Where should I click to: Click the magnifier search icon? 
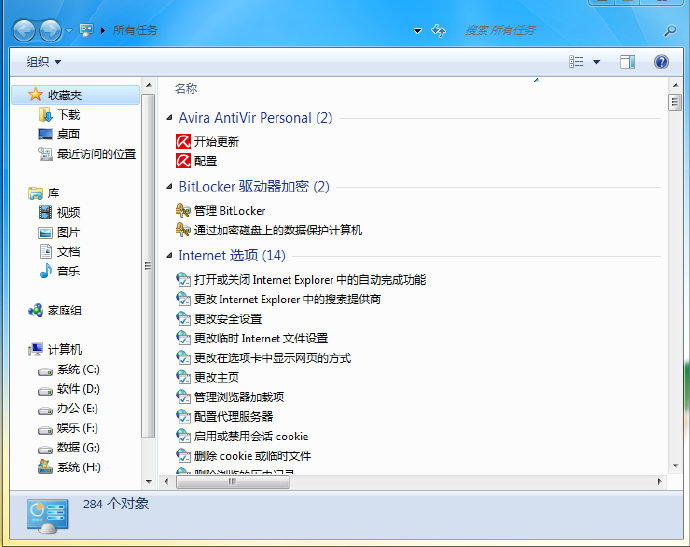click(670, 31)
